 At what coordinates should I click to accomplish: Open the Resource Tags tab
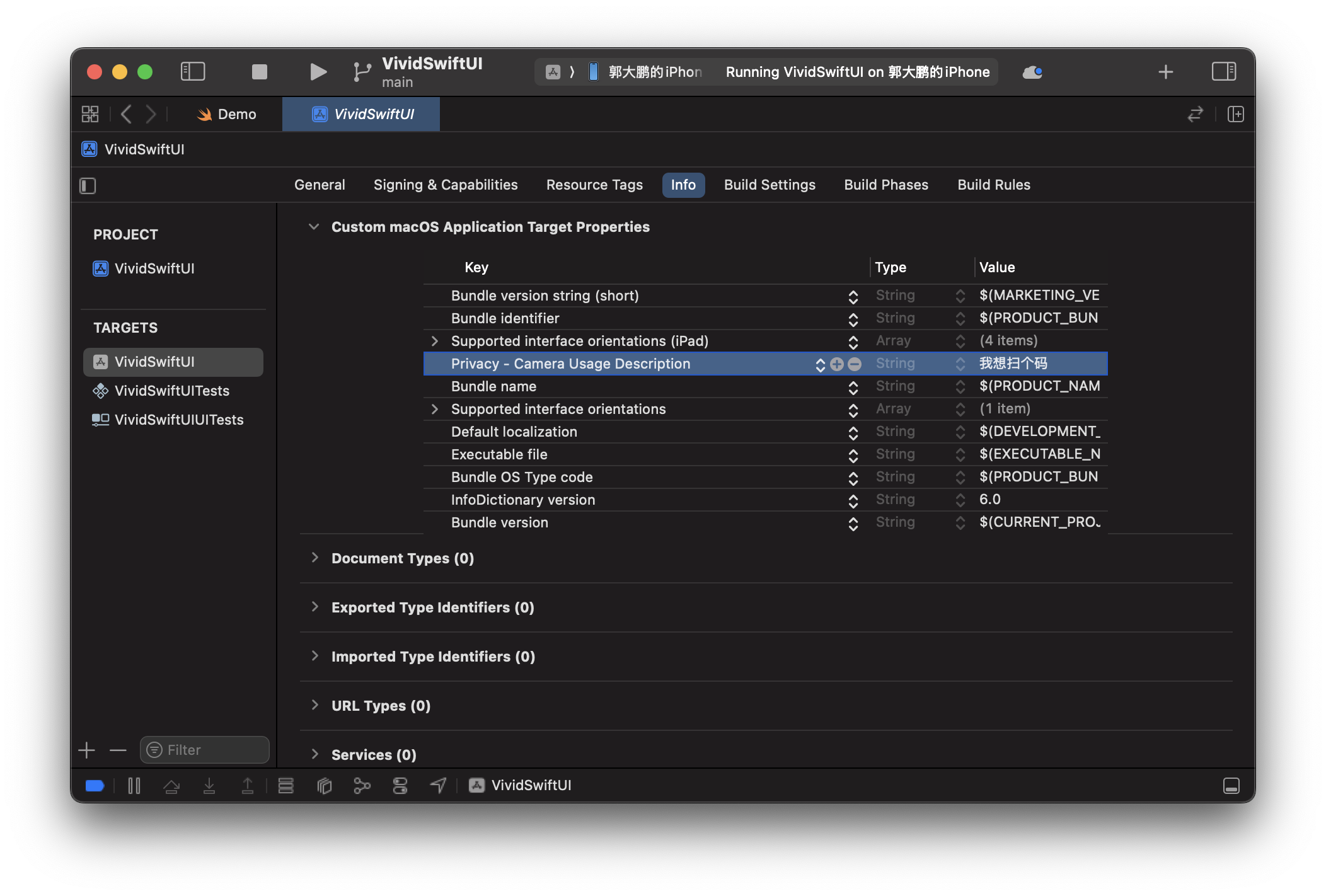point(594,185)
